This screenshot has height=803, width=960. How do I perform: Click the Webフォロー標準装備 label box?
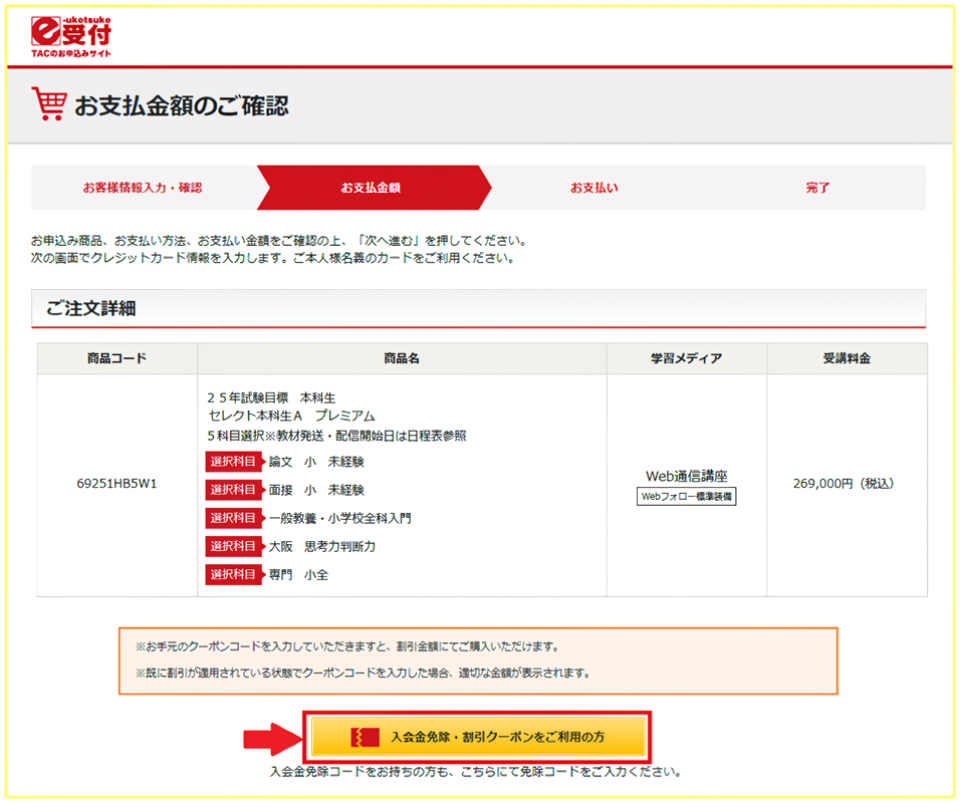click(x=686, y=496)
